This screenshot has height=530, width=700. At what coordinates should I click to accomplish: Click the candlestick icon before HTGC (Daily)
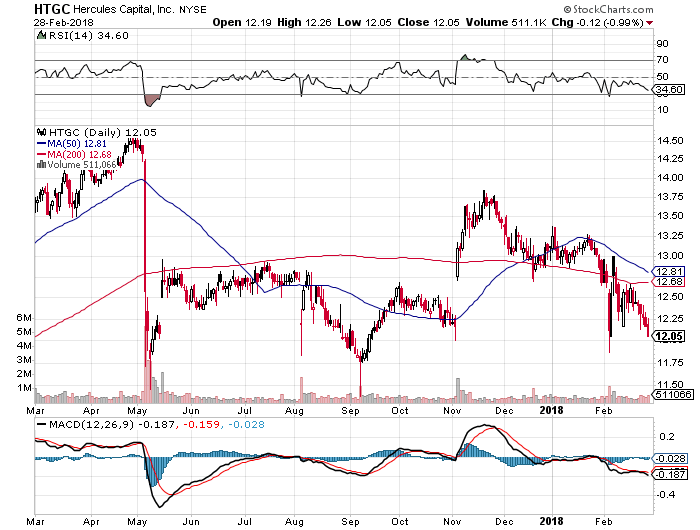42,132
